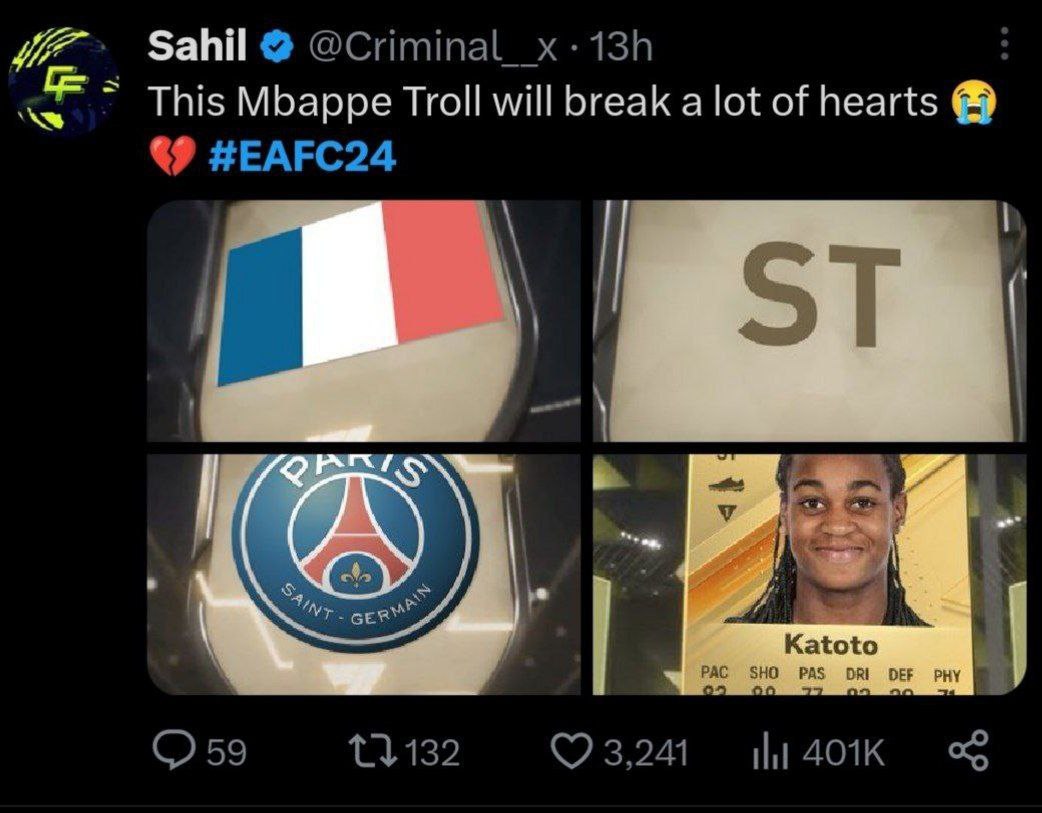Click the 401K views count

(x=843, y=753)
